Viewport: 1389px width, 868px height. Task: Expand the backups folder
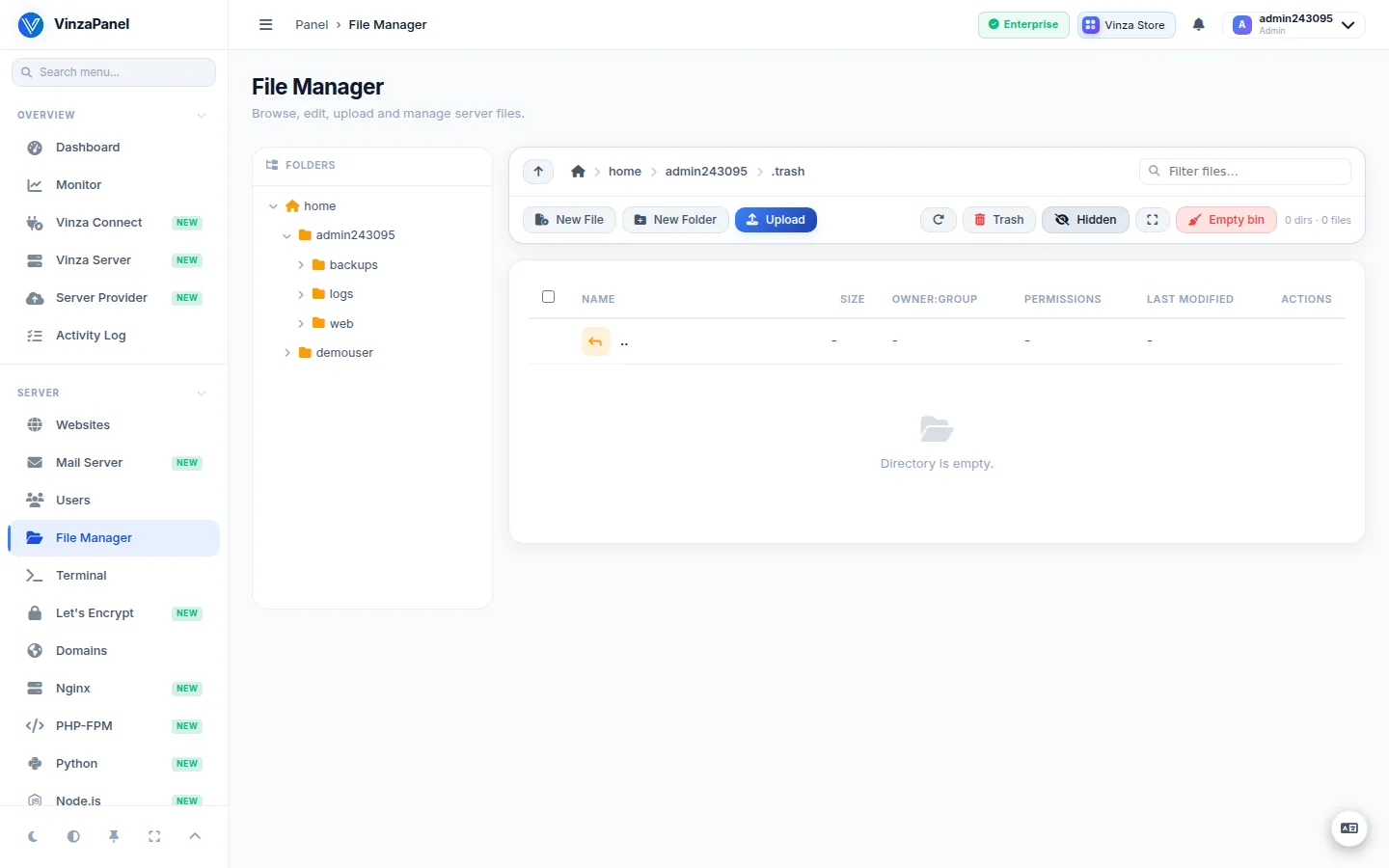tap(300, 265)
